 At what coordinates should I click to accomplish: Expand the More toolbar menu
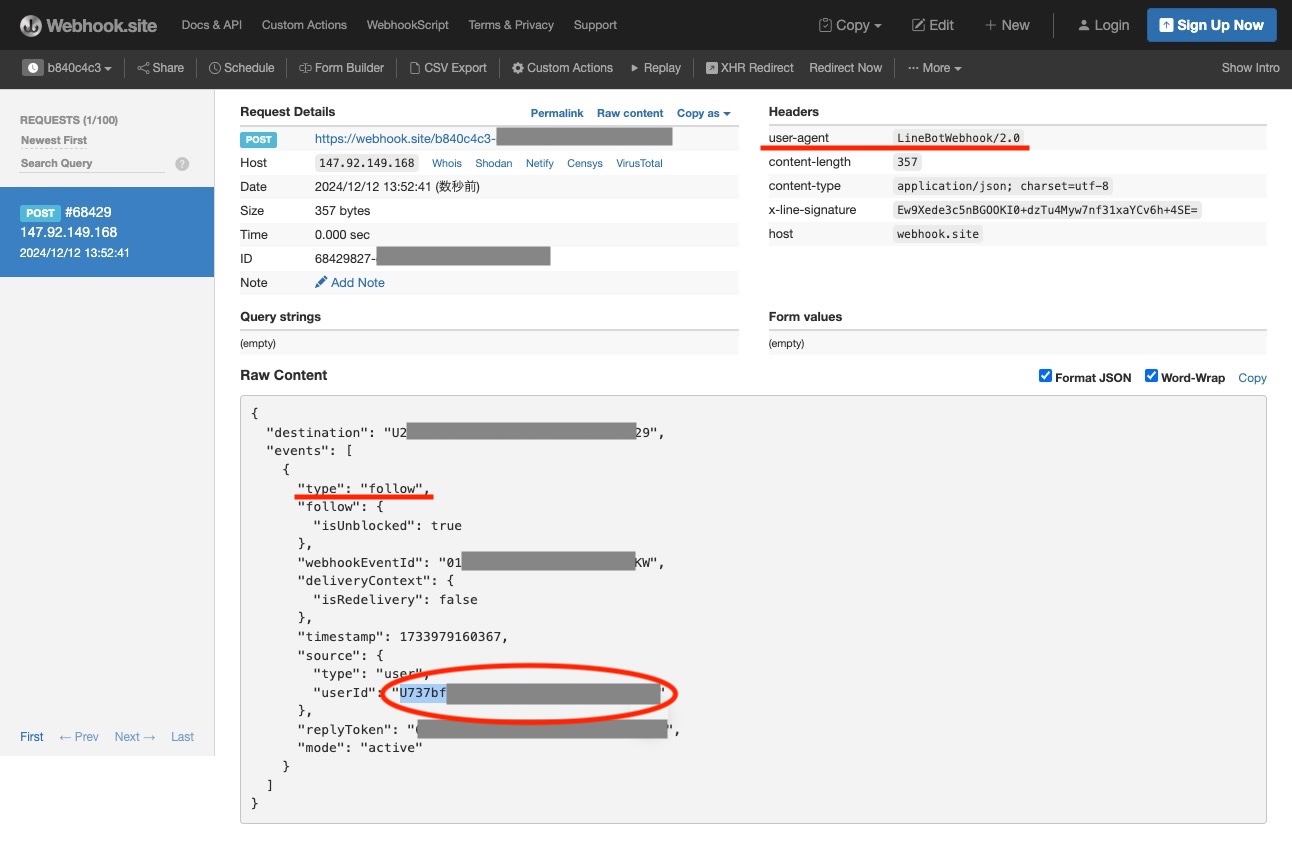pyautogui.click(x=933, y=67)
